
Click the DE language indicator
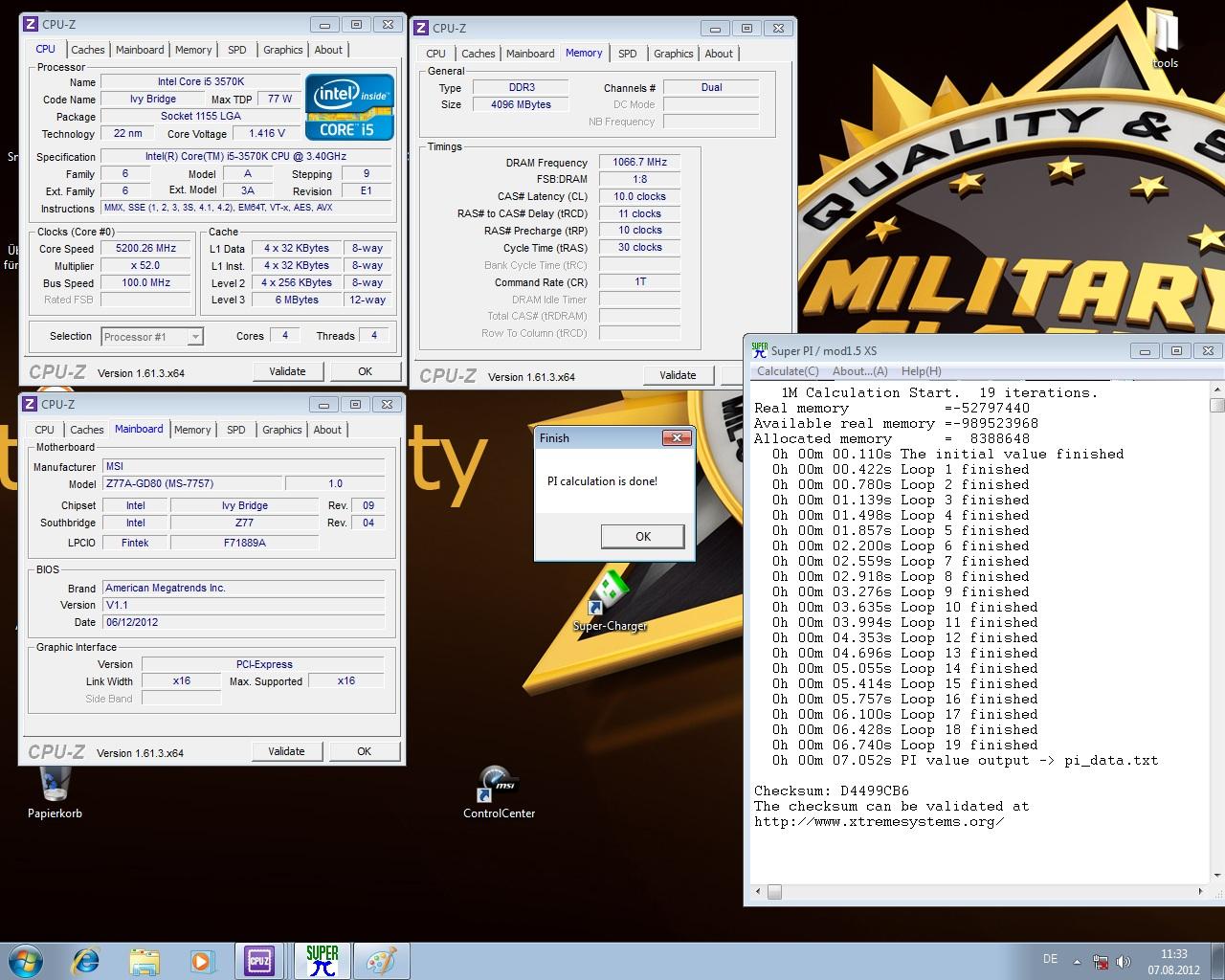pyautogui.click(x=1050, y=959)
